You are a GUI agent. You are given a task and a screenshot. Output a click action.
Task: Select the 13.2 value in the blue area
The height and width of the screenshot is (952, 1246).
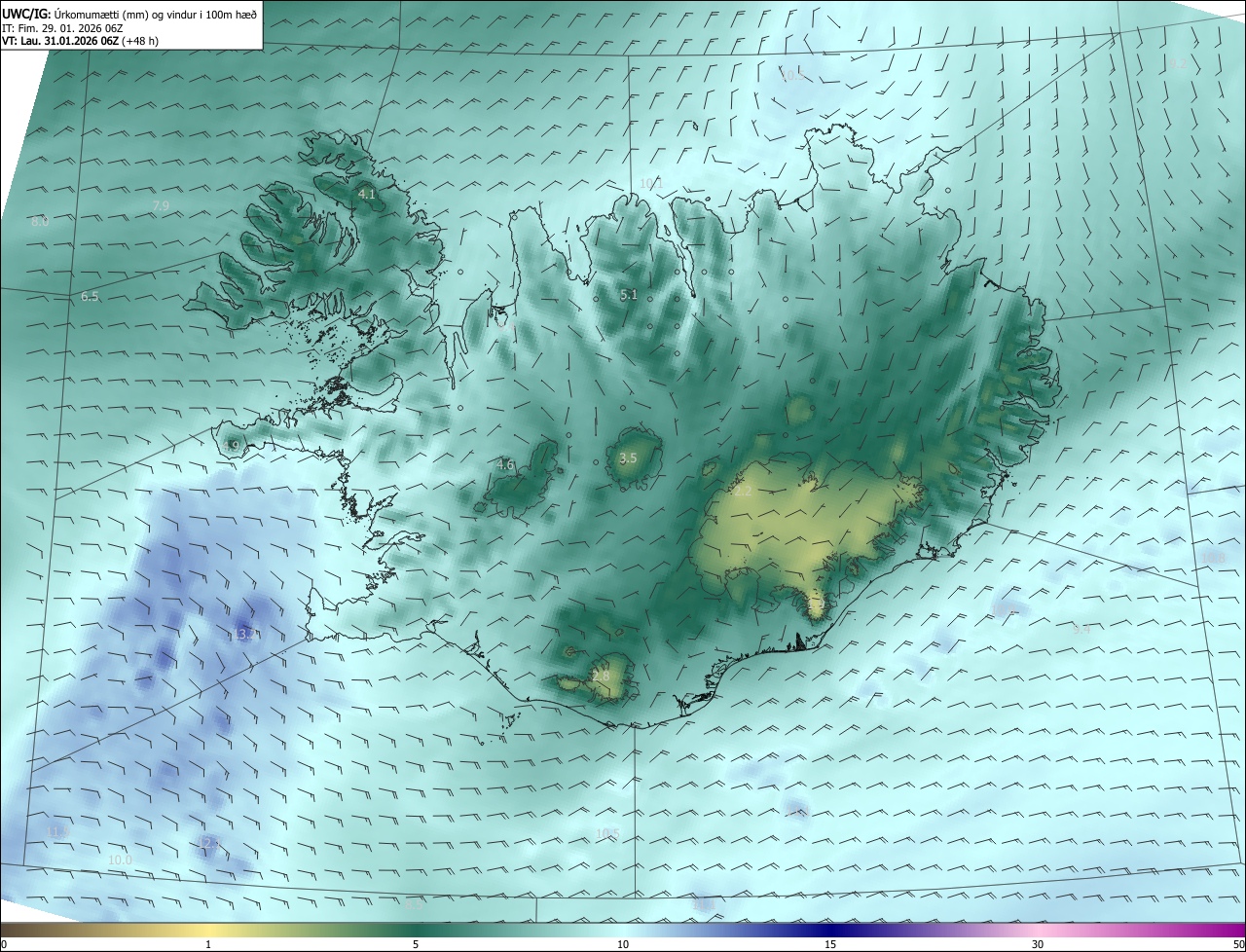(x=244, y=634)
